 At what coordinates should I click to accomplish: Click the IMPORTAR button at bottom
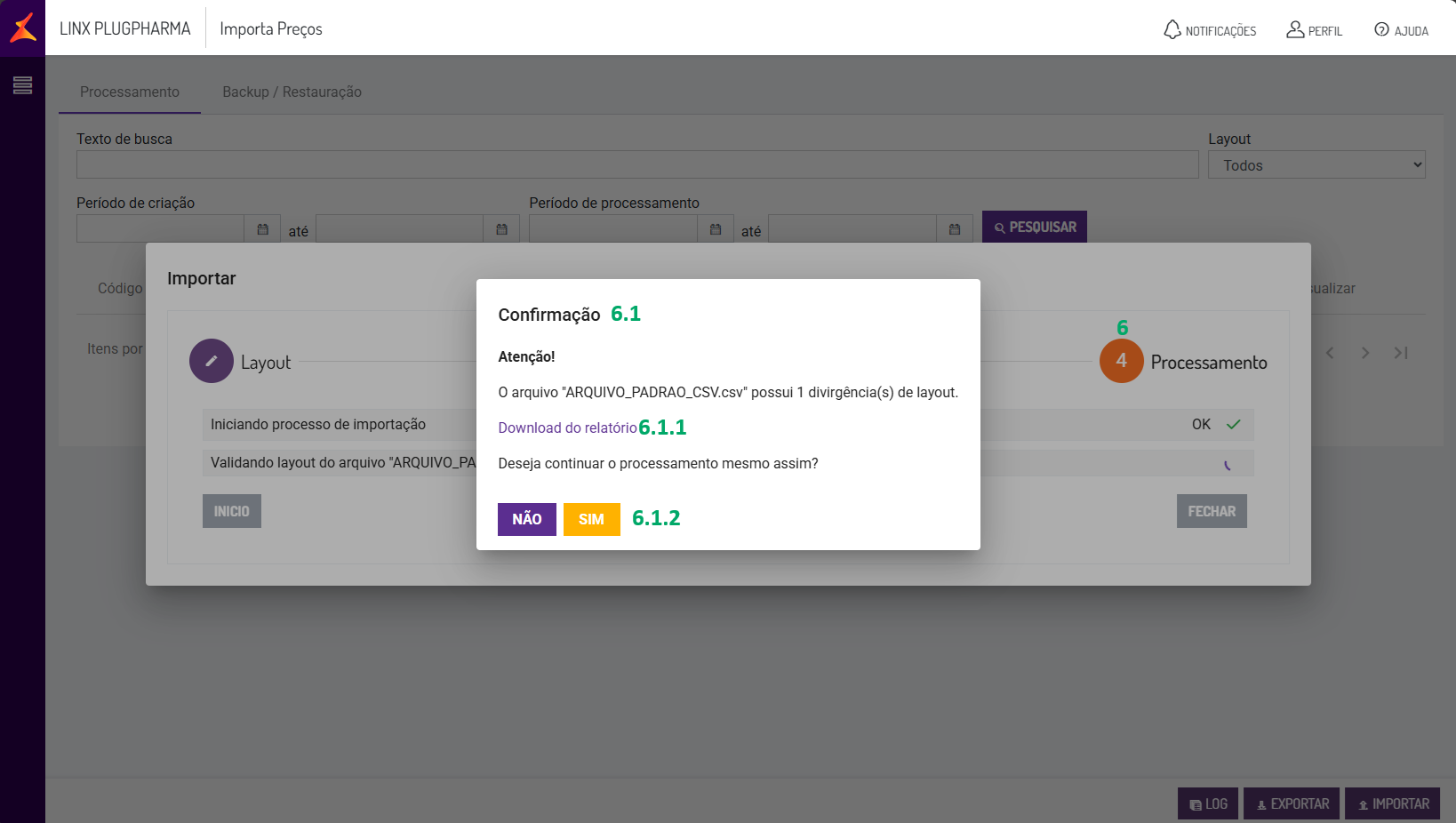(x=1392, y=803)
